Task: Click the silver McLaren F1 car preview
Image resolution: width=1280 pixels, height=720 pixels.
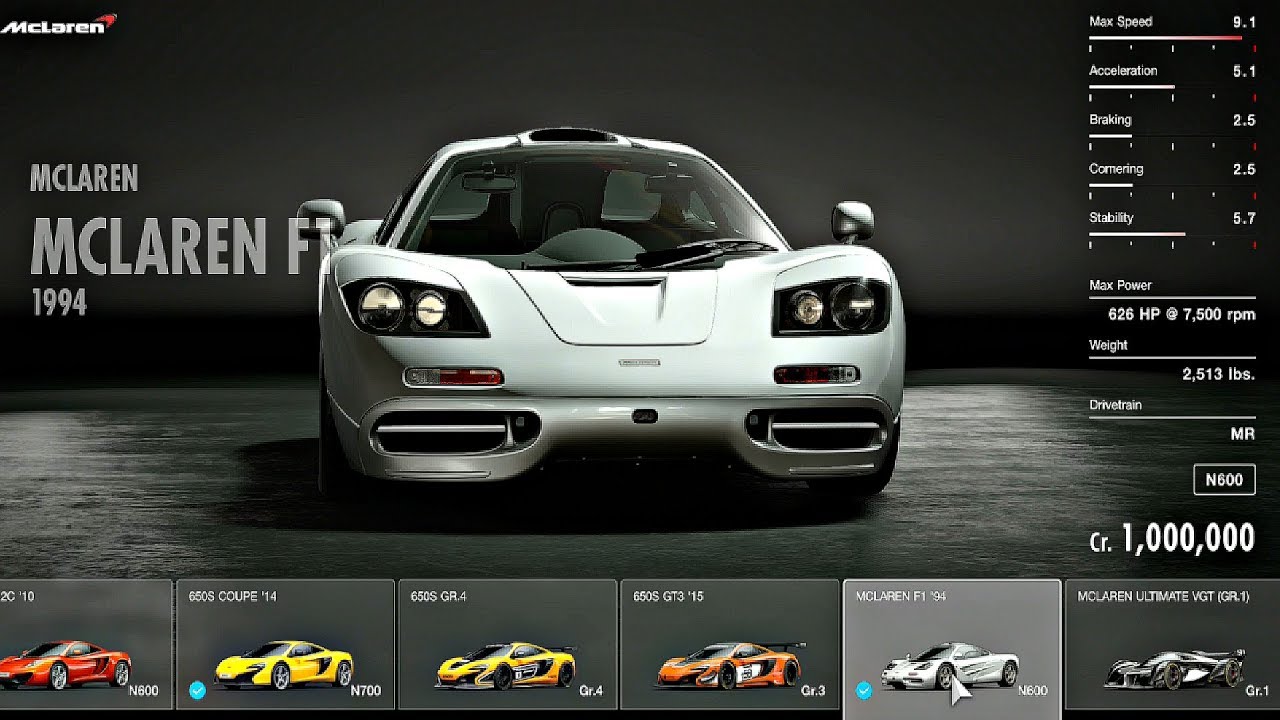Action: (x=610, y=310)
